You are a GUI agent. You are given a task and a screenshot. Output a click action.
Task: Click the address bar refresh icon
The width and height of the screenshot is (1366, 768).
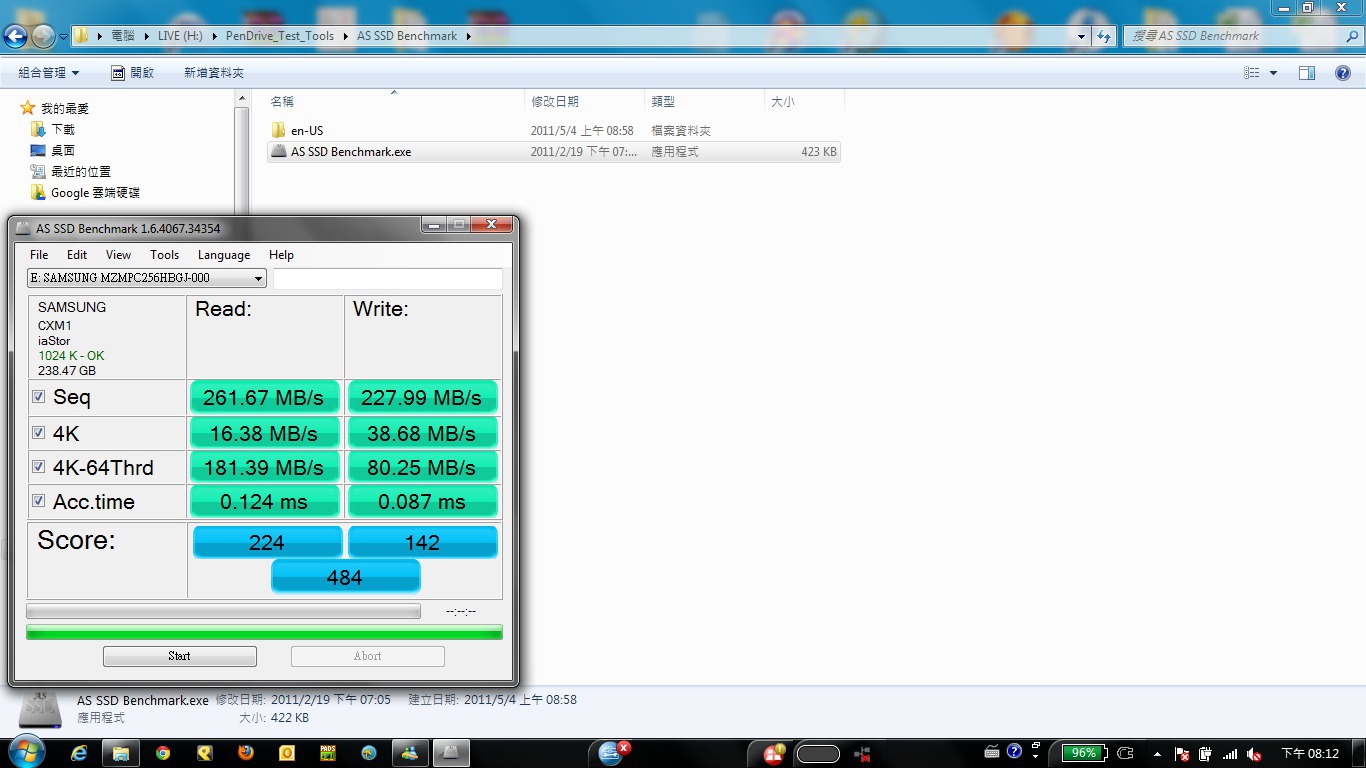coord(1104,36)
